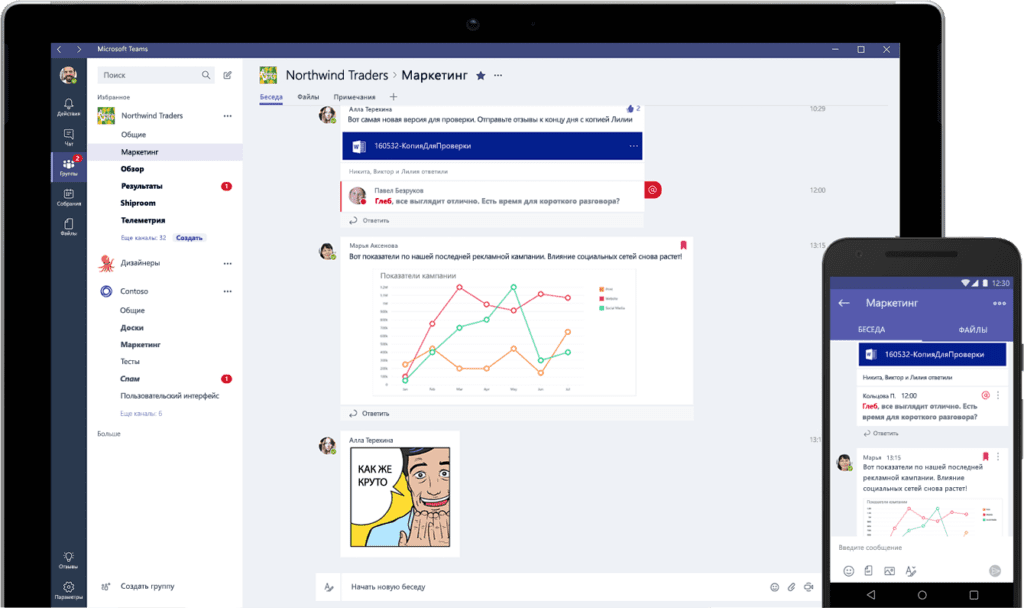Click the Поиск search field
This screenshot has height=608, width=1024.
(156, 75)
